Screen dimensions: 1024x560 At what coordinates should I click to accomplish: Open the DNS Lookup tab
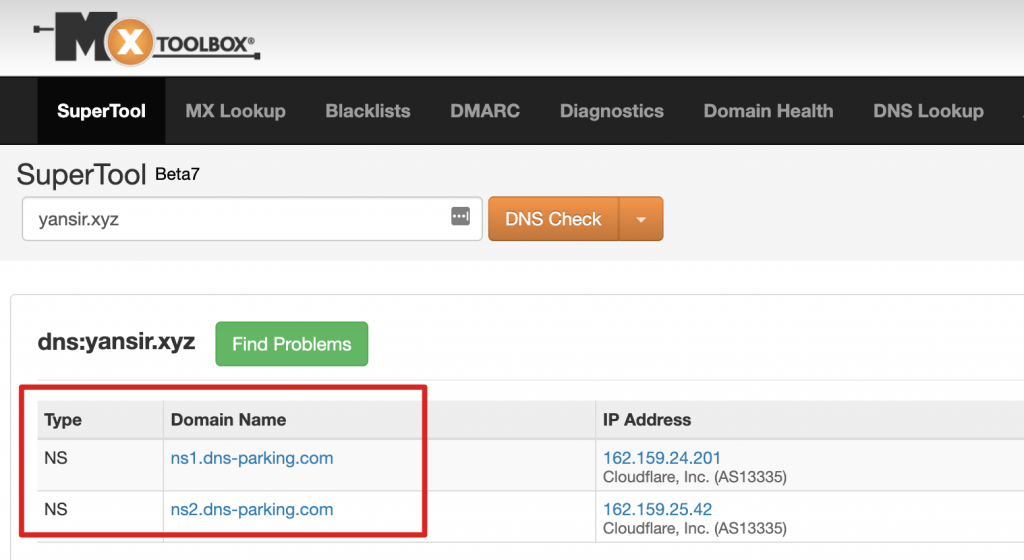(928, 111)
